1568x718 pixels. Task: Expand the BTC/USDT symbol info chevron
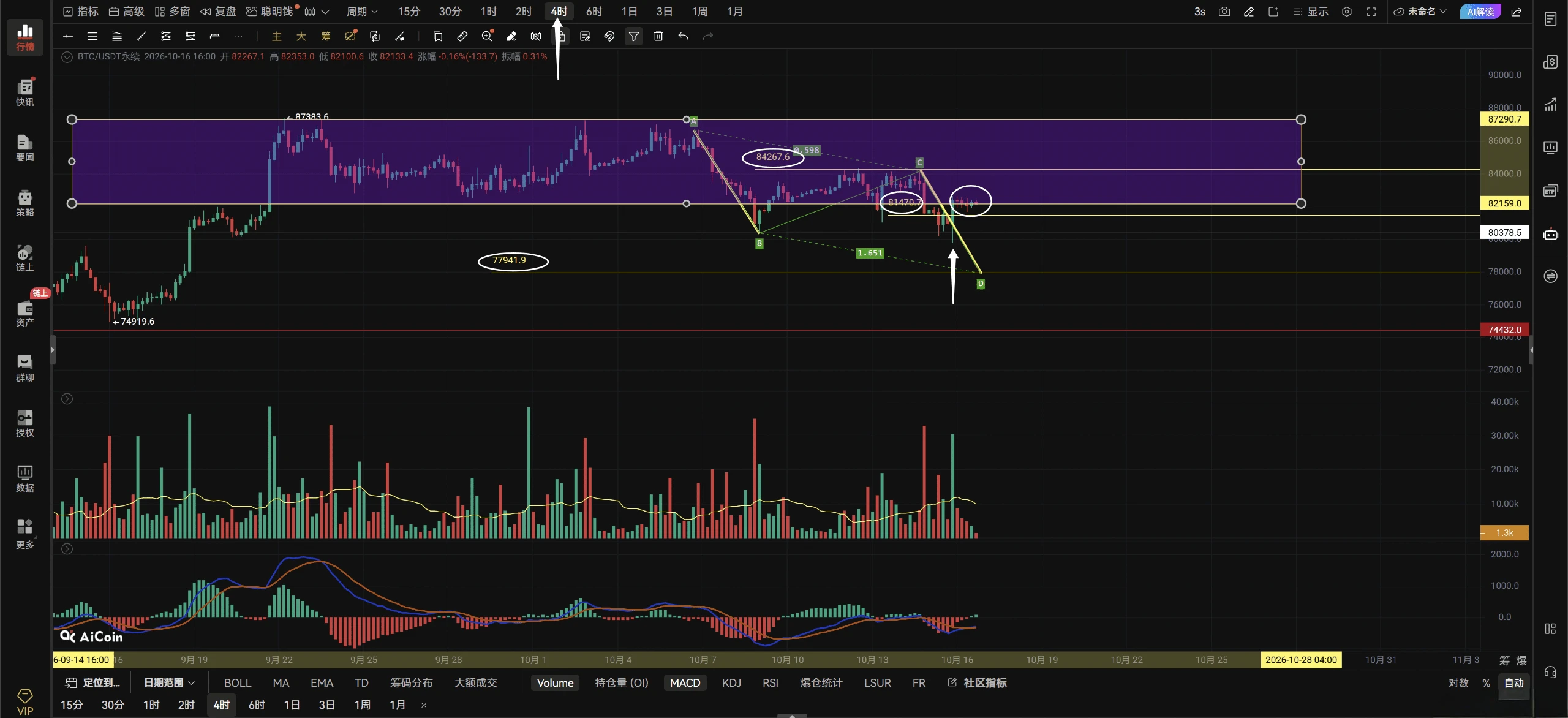coord(67,56)
